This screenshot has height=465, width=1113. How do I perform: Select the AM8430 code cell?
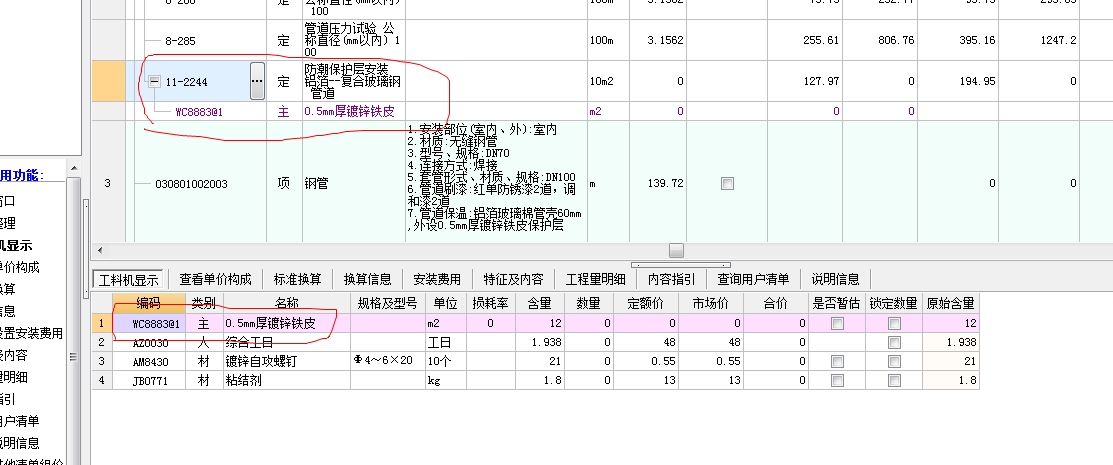pos(149,361)
